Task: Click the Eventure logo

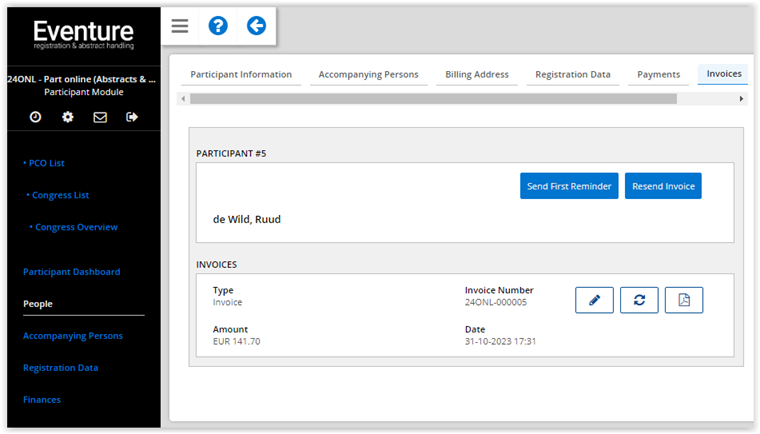Action: 83,35
